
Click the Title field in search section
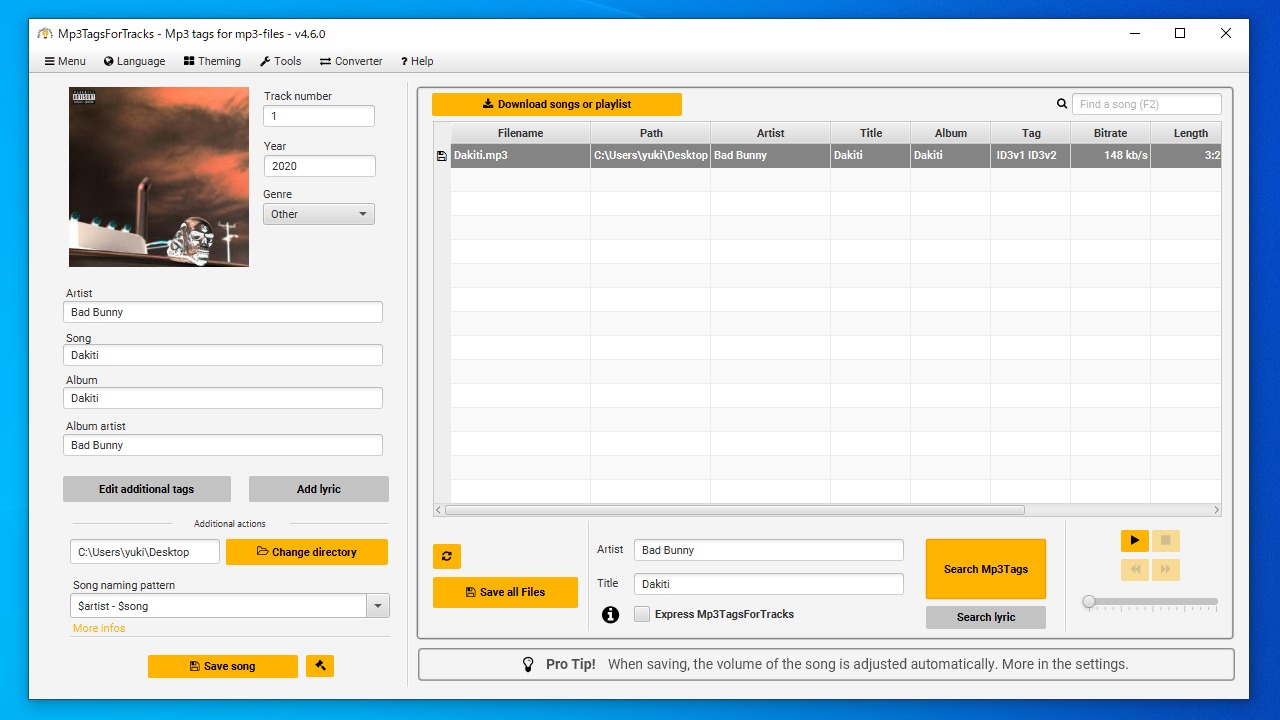769,584
